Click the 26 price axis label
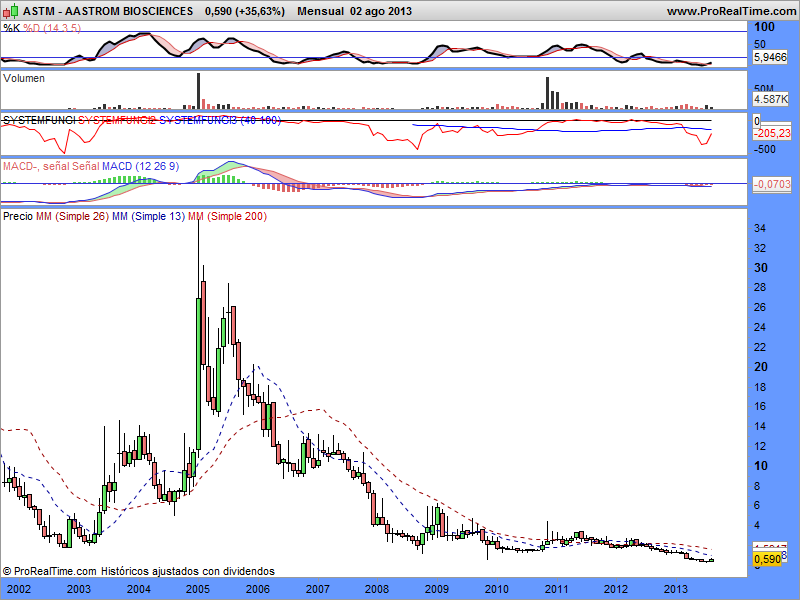 [760, 307]
